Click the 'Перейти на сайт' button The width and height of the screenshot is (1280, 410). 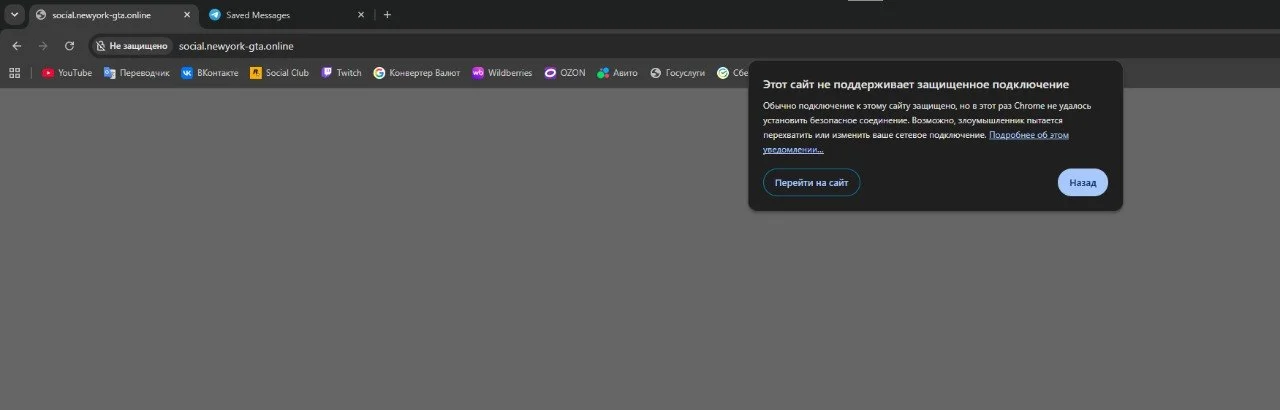pyautogui.click(x=811, y=183)
